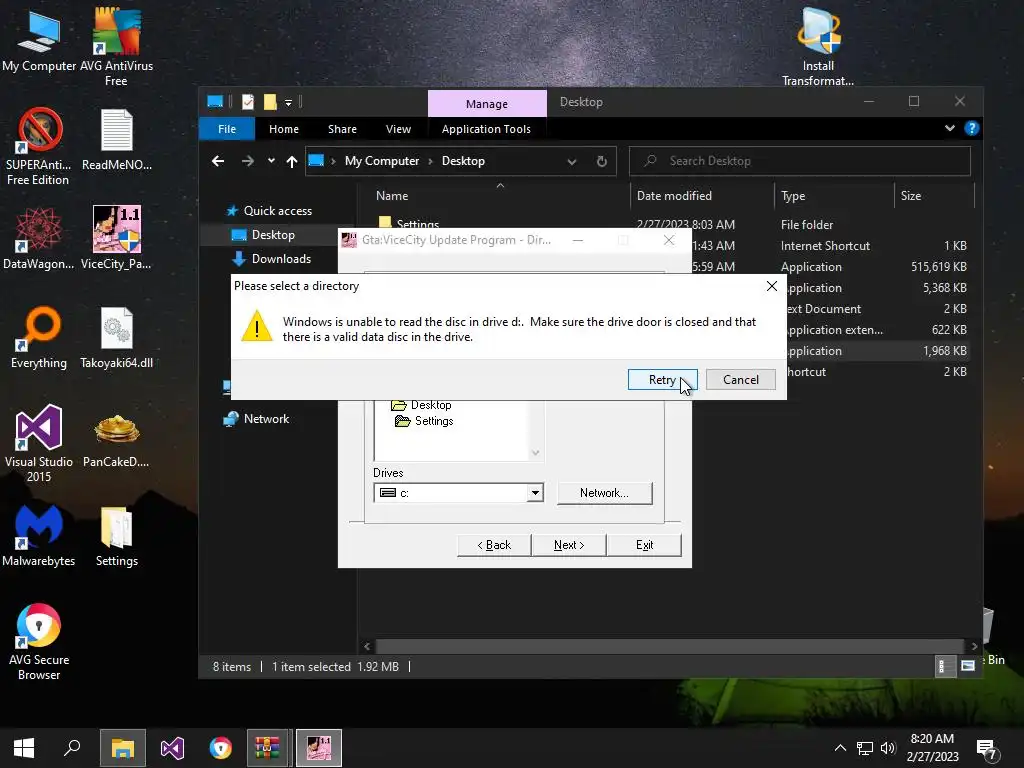Switch to File Explorer in taskbar

(x=123, y=748)
